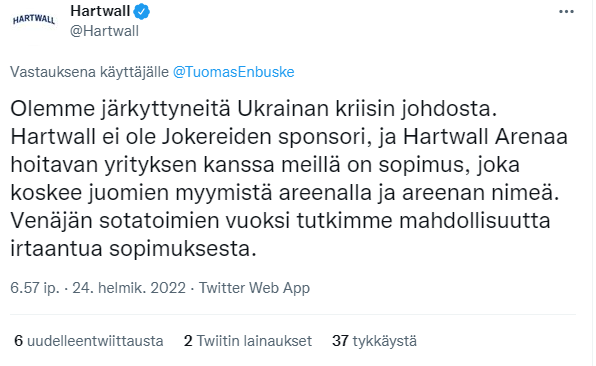Screen dimensions: 596x366
Task: Click the quote count number 2
Action: (x=188, y=341)
